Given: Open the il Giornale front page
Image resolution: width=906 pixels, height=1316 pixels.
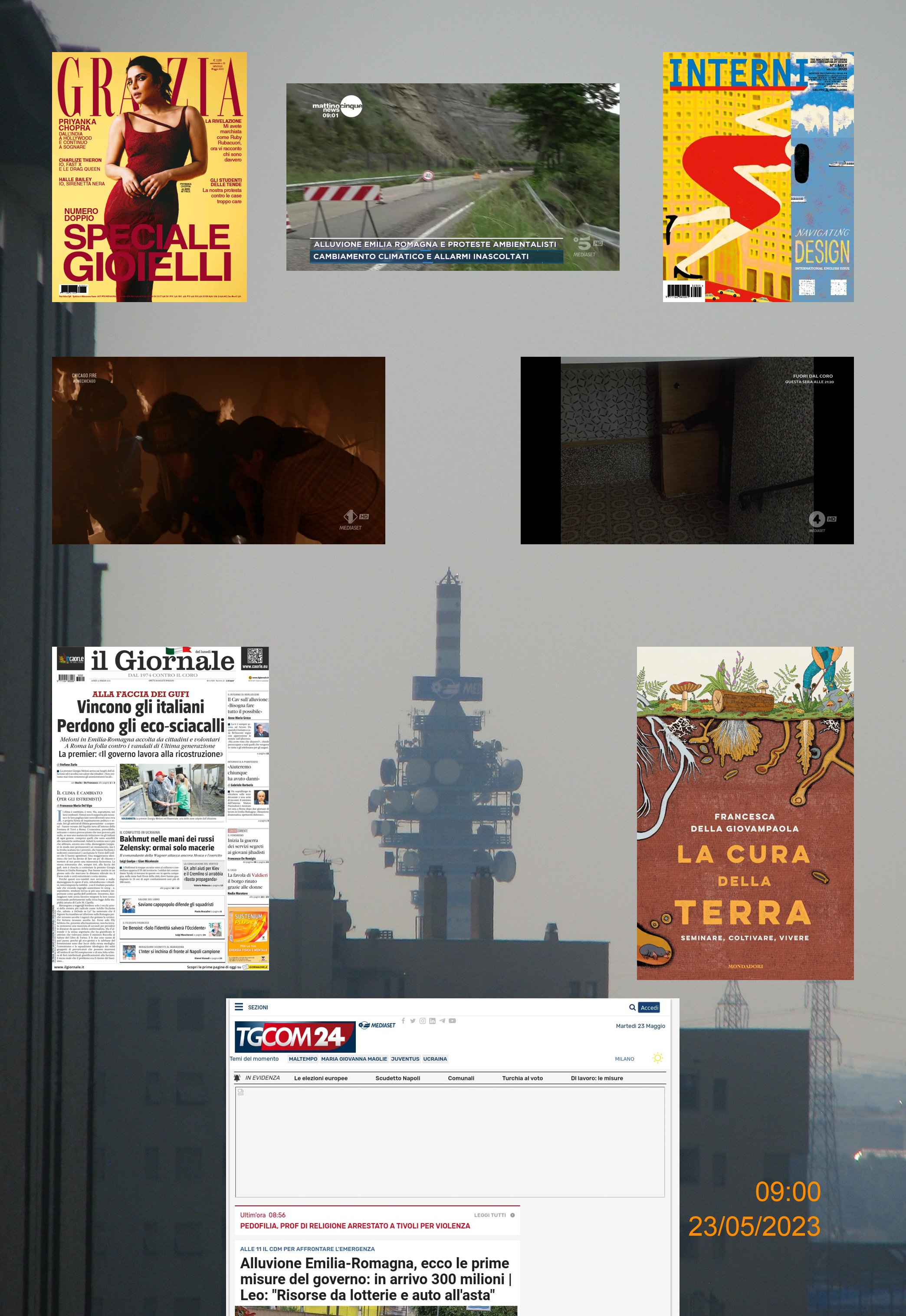Looking at the screenshot, I should pos(160,809).
